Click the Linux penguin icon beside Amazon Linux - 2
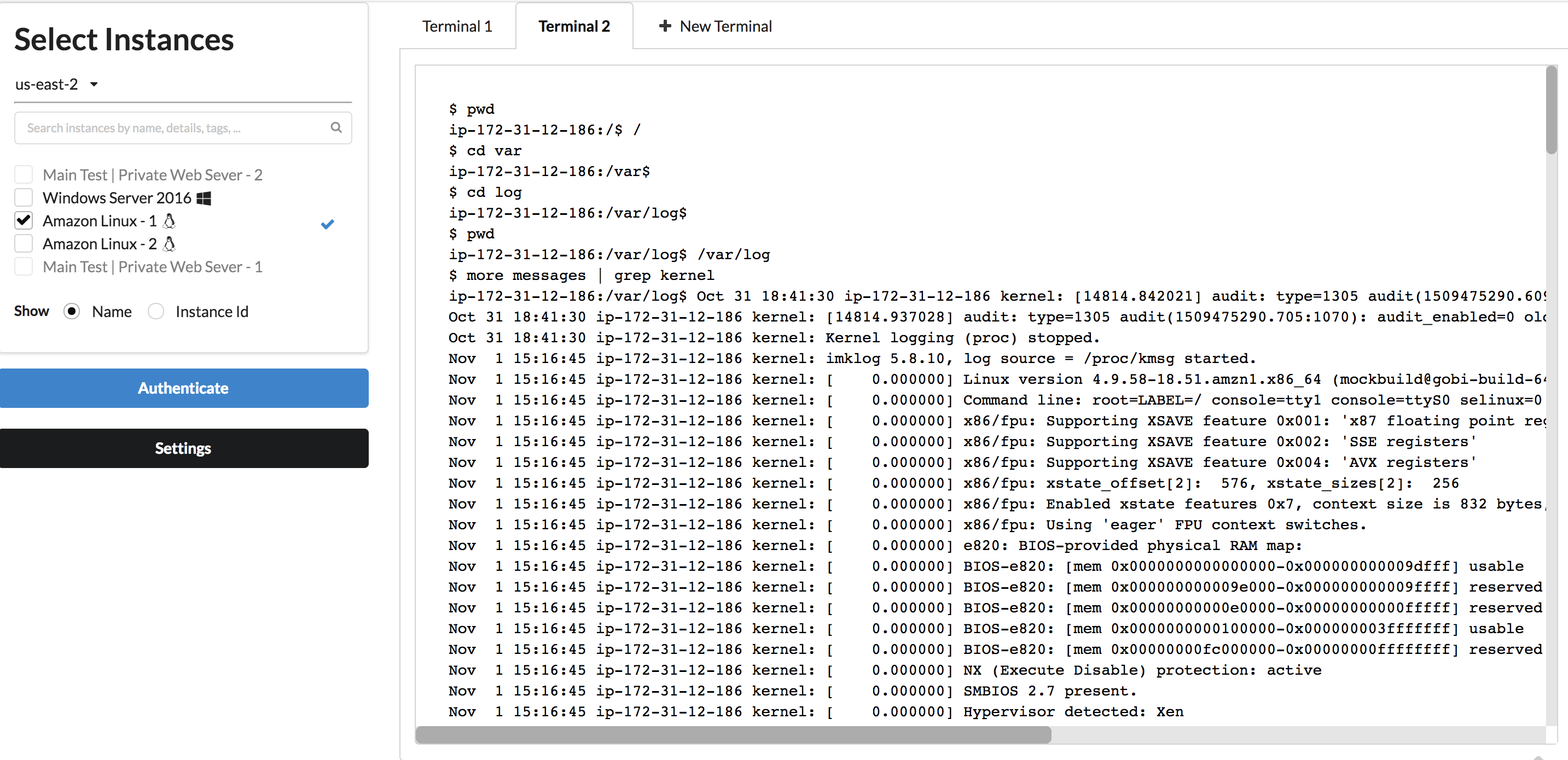 170,244
